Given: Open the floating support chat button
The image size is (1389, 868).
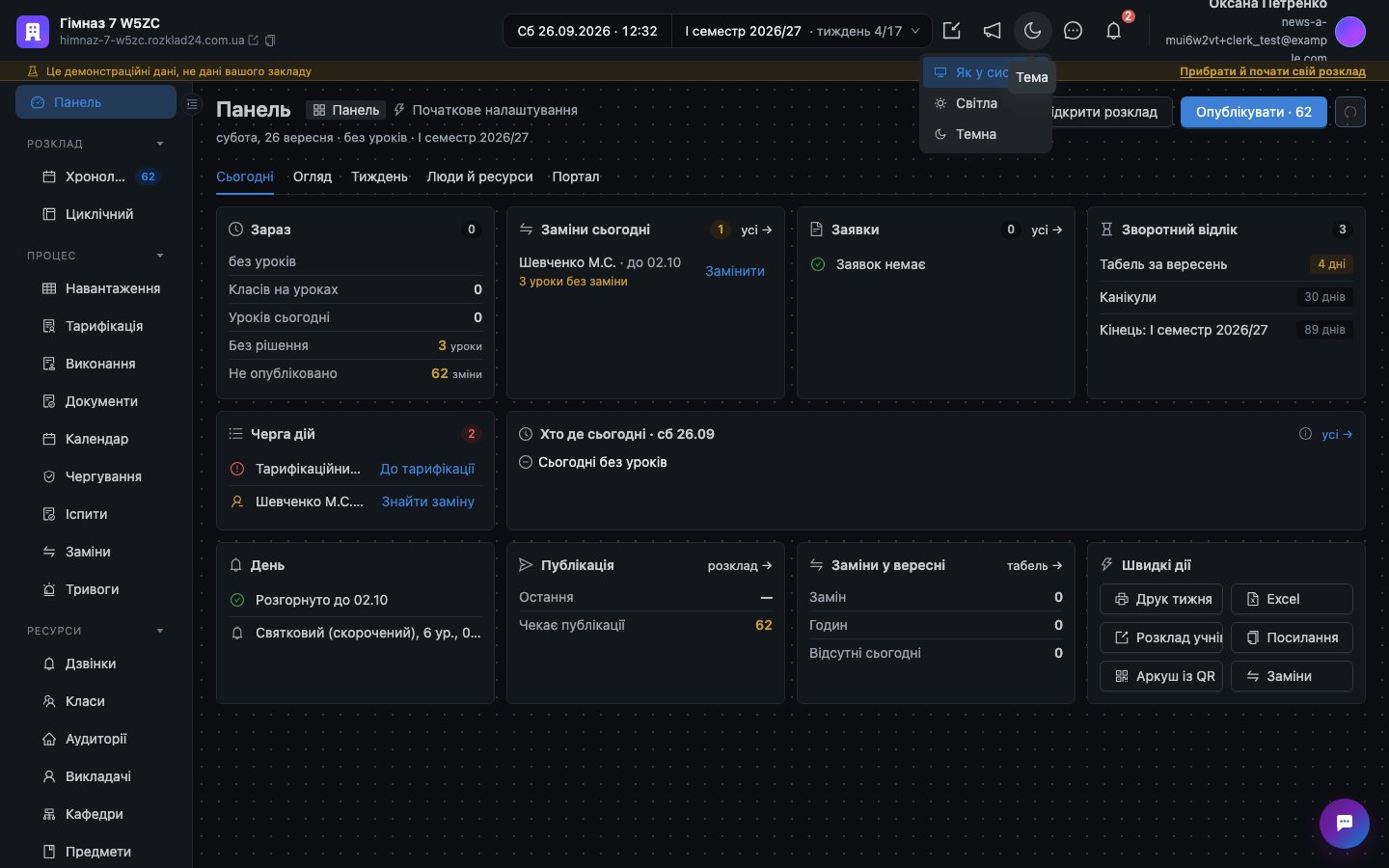Looking at the screenshot, I should (x=1345, y=824).
